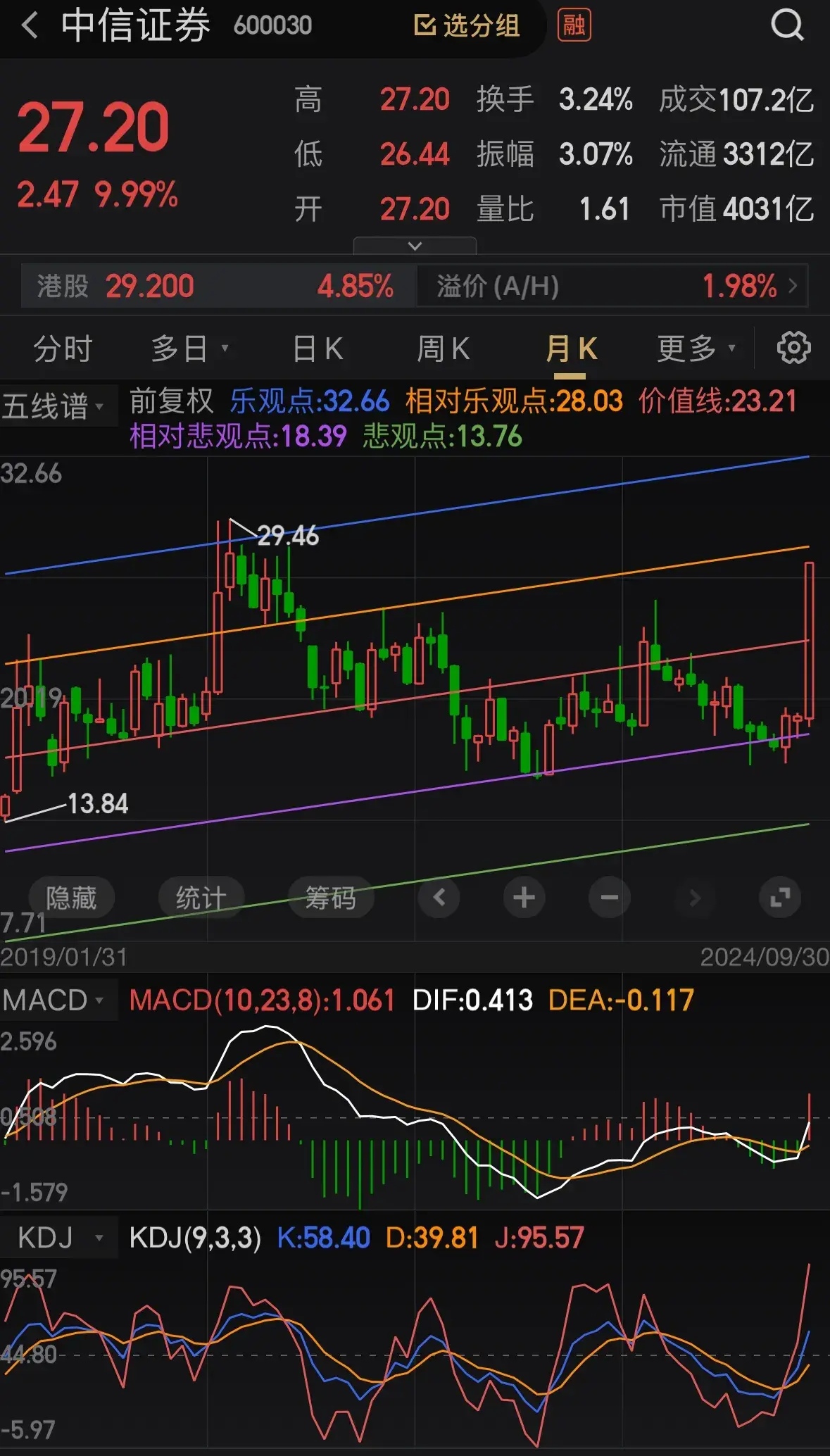Tap the 港股 29.200 quote row

click(x=218, y=286)
